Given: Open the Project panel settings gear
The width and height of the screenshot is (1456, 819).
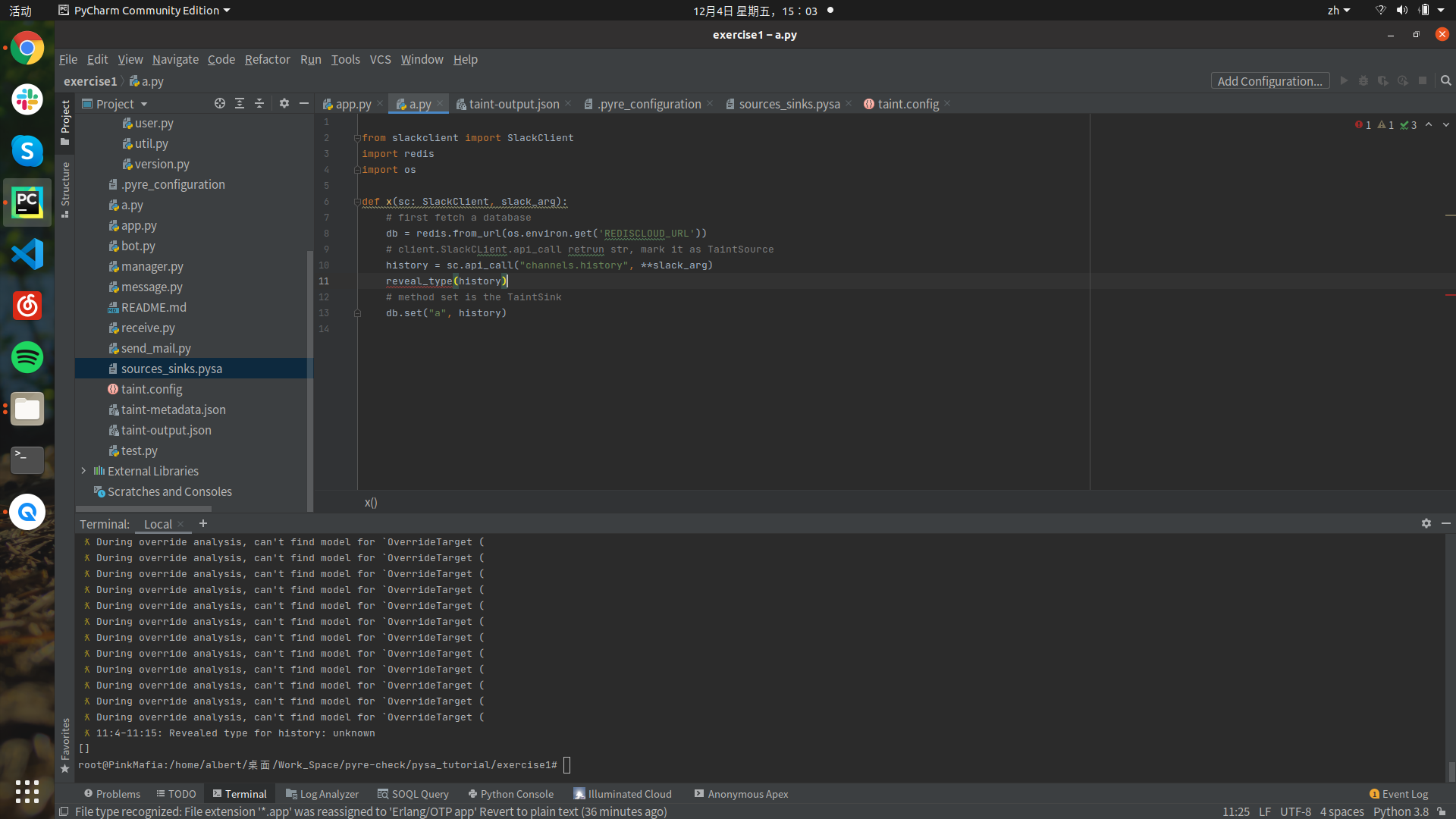Looking at the screenshot, I should [x=284, y=103].
